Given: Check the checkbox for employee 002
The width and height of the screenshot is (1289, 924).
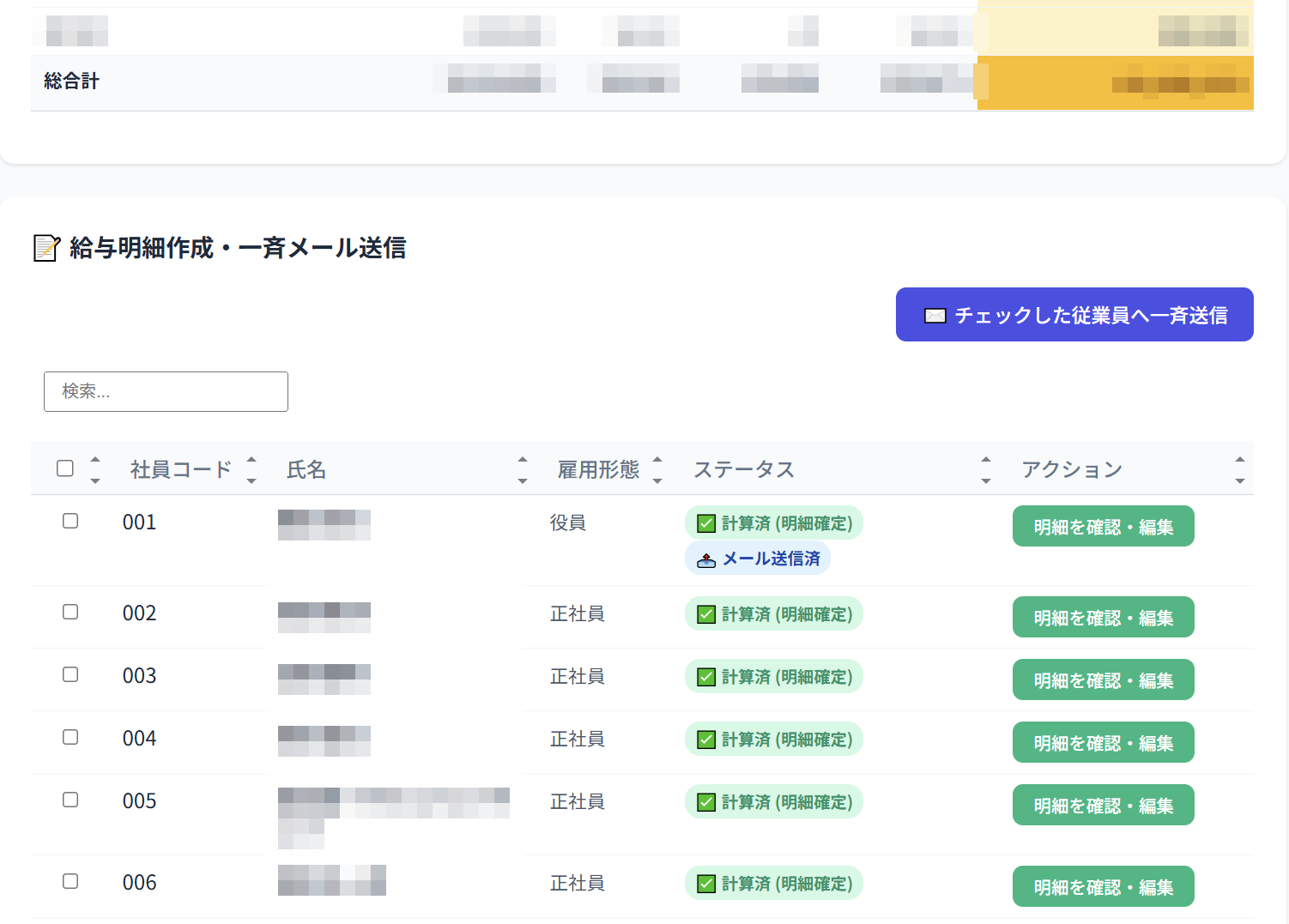Looking at the screenshot, I should coord(70,612).
